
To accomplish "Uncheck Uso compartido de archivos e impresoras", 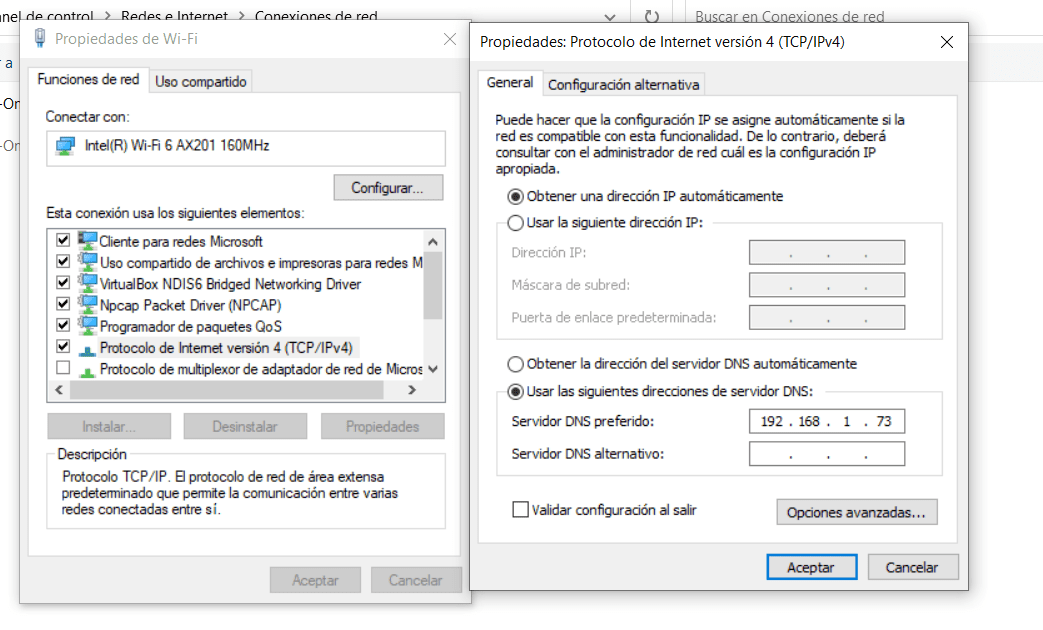I will tap(63, 261).
